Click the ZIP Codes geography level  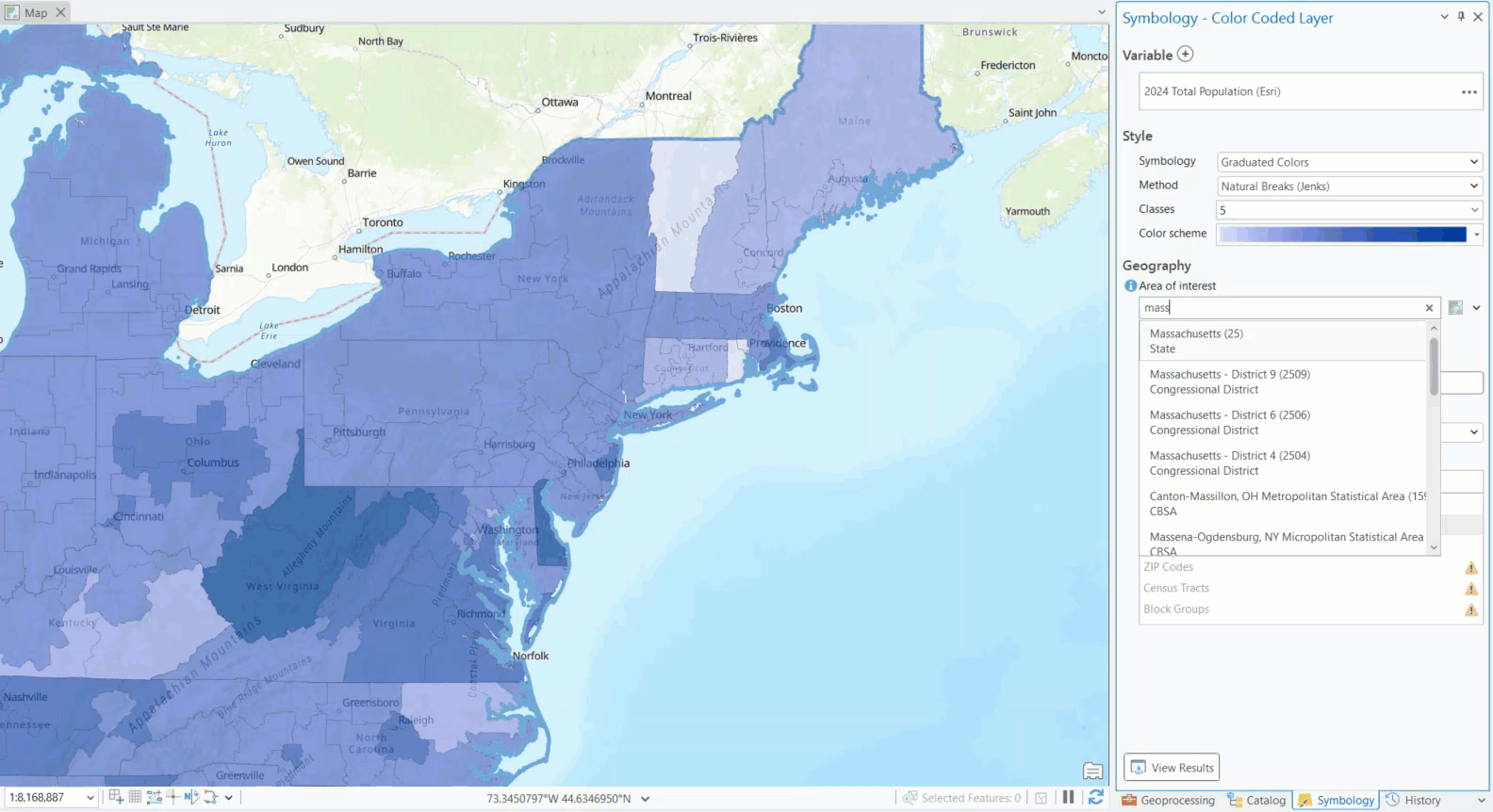tap(1168, 567)
